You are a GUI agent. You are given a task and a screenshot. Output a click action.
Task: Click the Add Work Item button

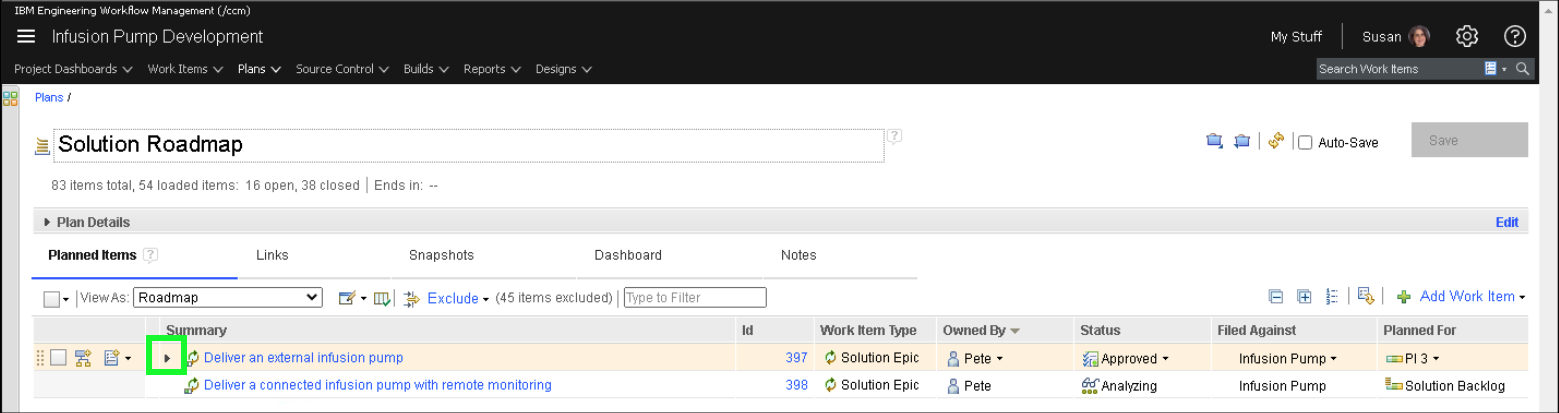pyautogui.click(x=1466, y=297)
